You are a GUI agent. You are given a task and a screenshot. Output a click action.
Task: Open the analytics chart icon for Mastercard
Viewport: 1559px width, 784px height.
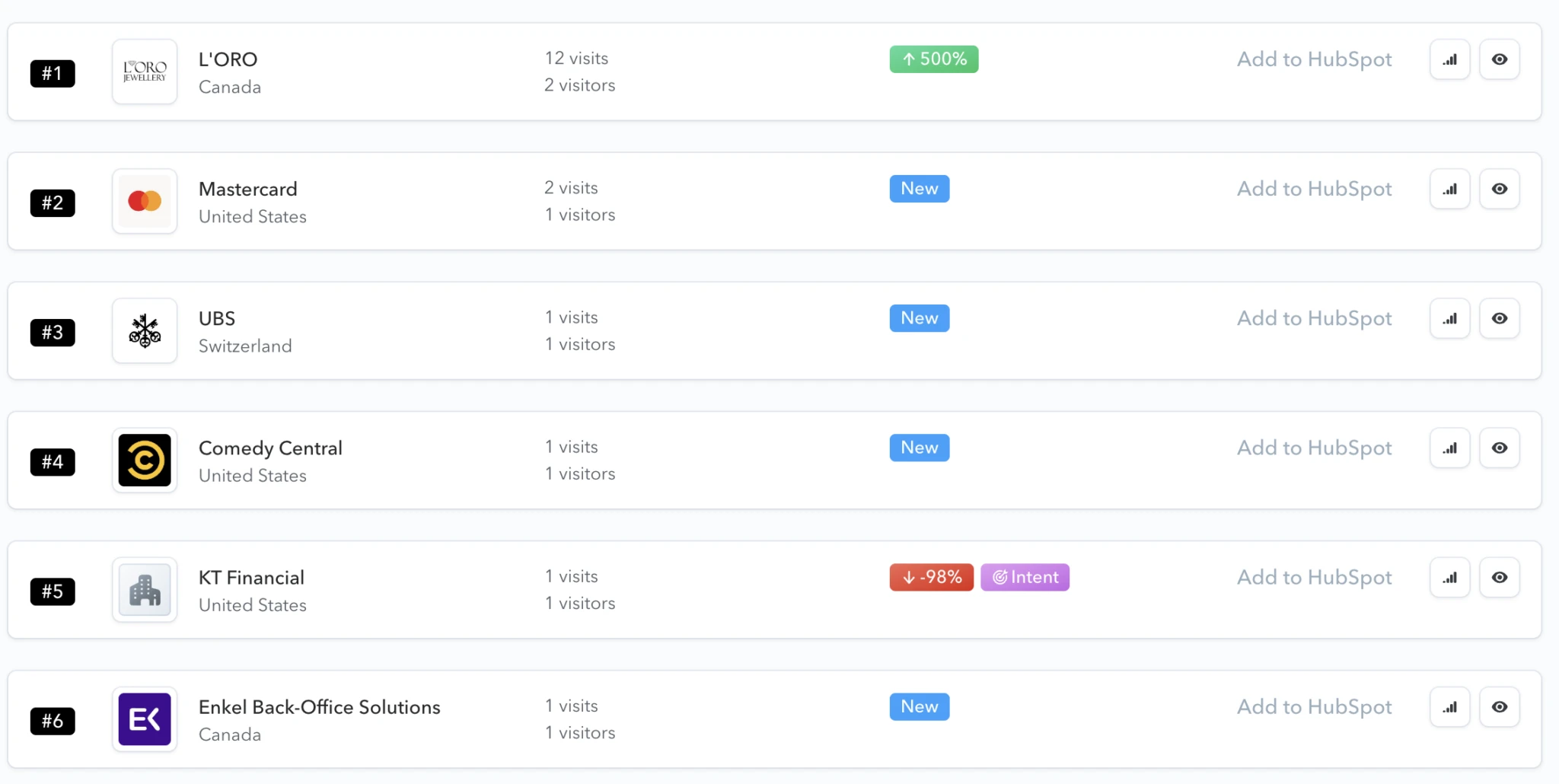(1449, 189)
